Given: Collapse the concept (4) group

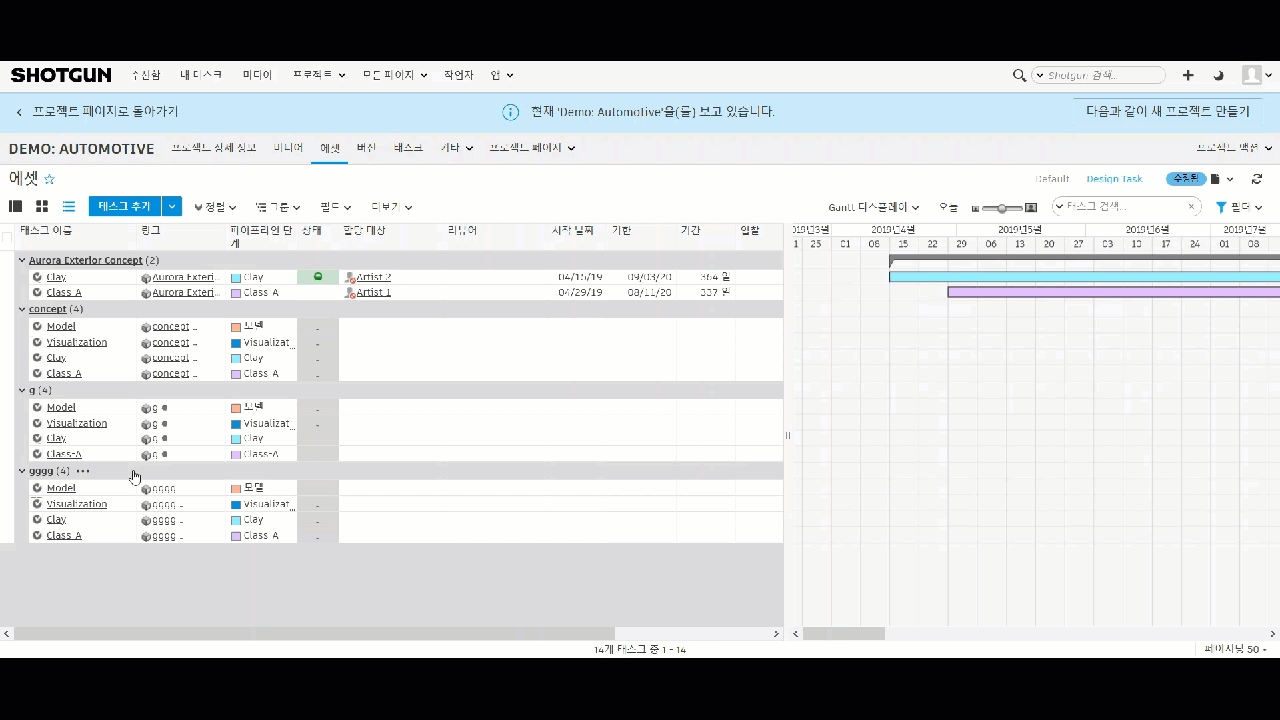Looking at the screenshot, I should pos(22,309).
